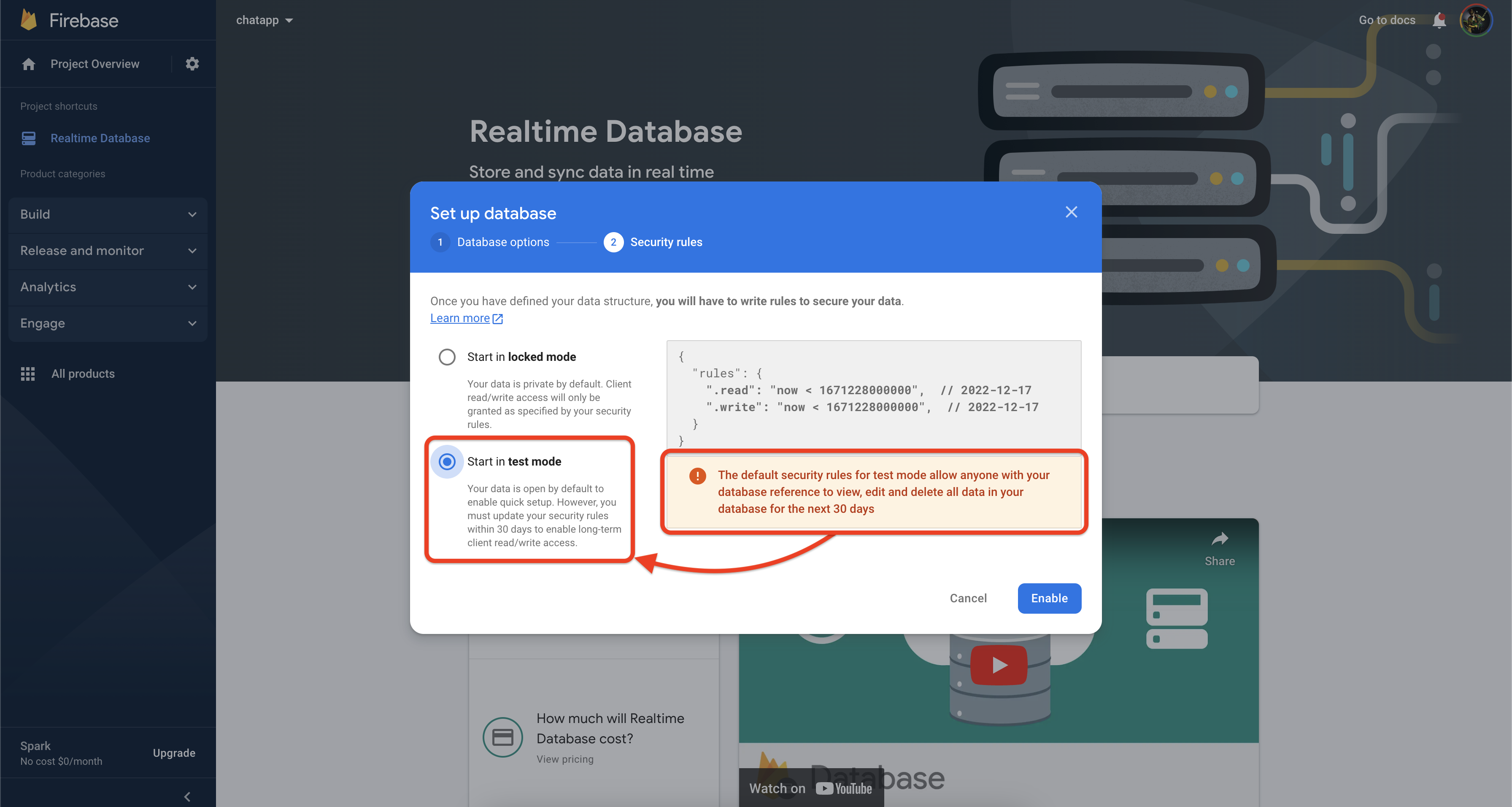Expand the Build category
The image size is (1512, 807).
[x=108, y=214]
